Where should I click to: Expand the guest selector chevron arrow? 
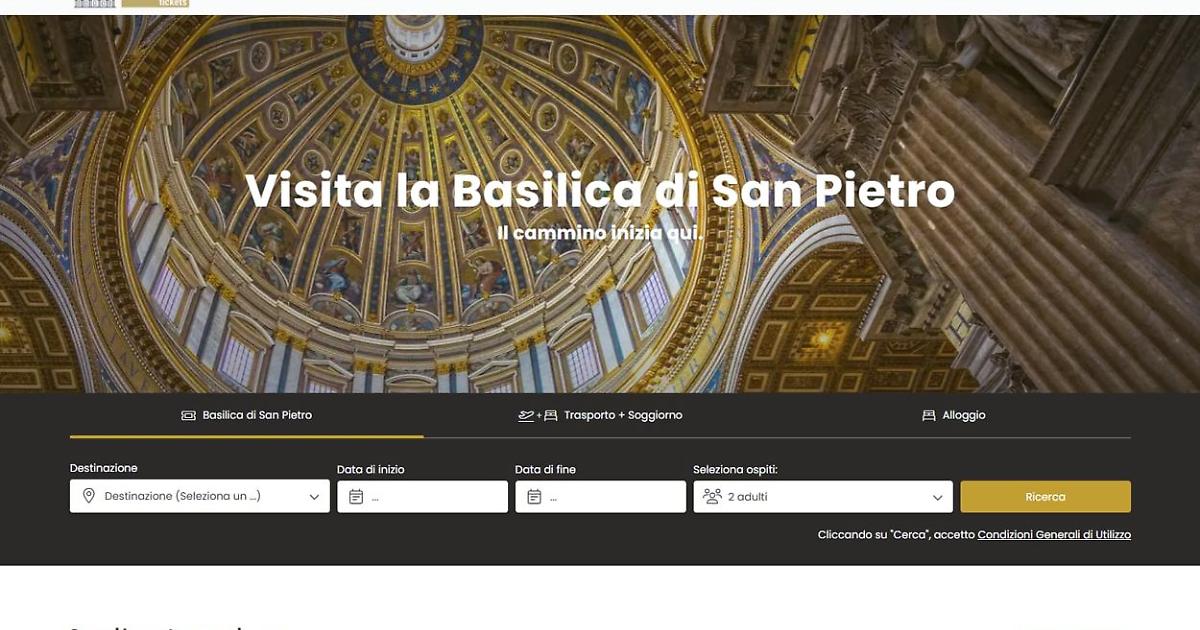click(937, 497)
